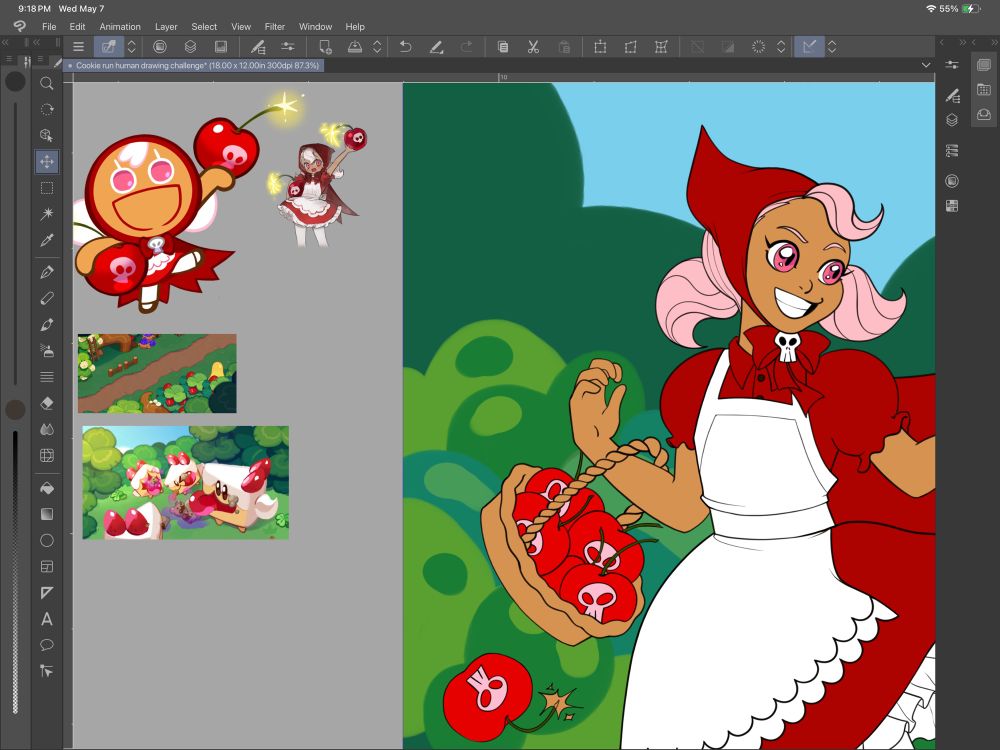Screen dimensions: 1000x750
Task: Click the Cut scissors icon
Action: (x=533, y=47)
